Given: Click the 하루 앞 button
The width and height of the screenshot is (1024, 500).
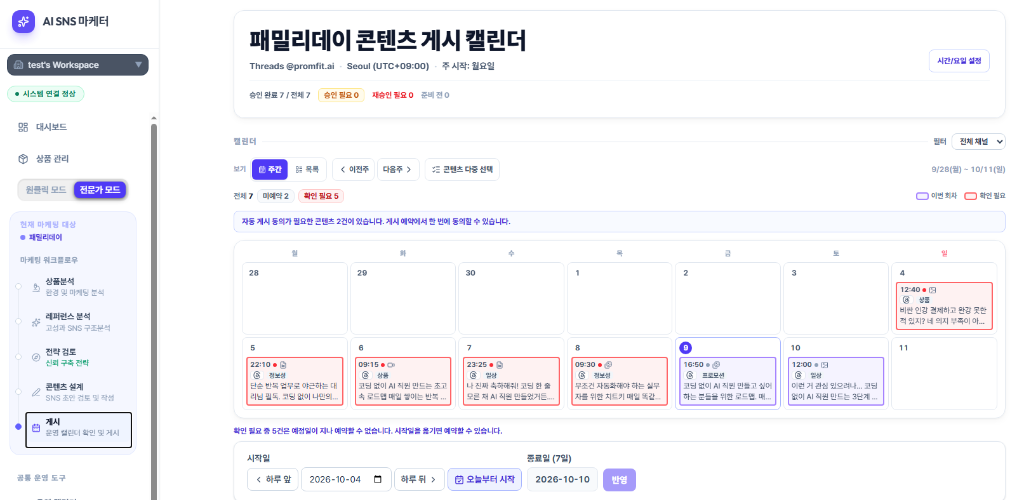Looking at the screenshot, I should [273, 479].
